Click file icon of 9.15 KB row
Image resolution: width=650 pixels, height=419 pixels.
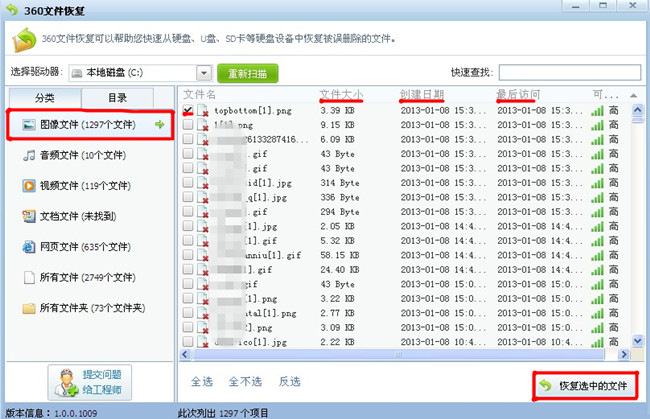pos(203,125)
